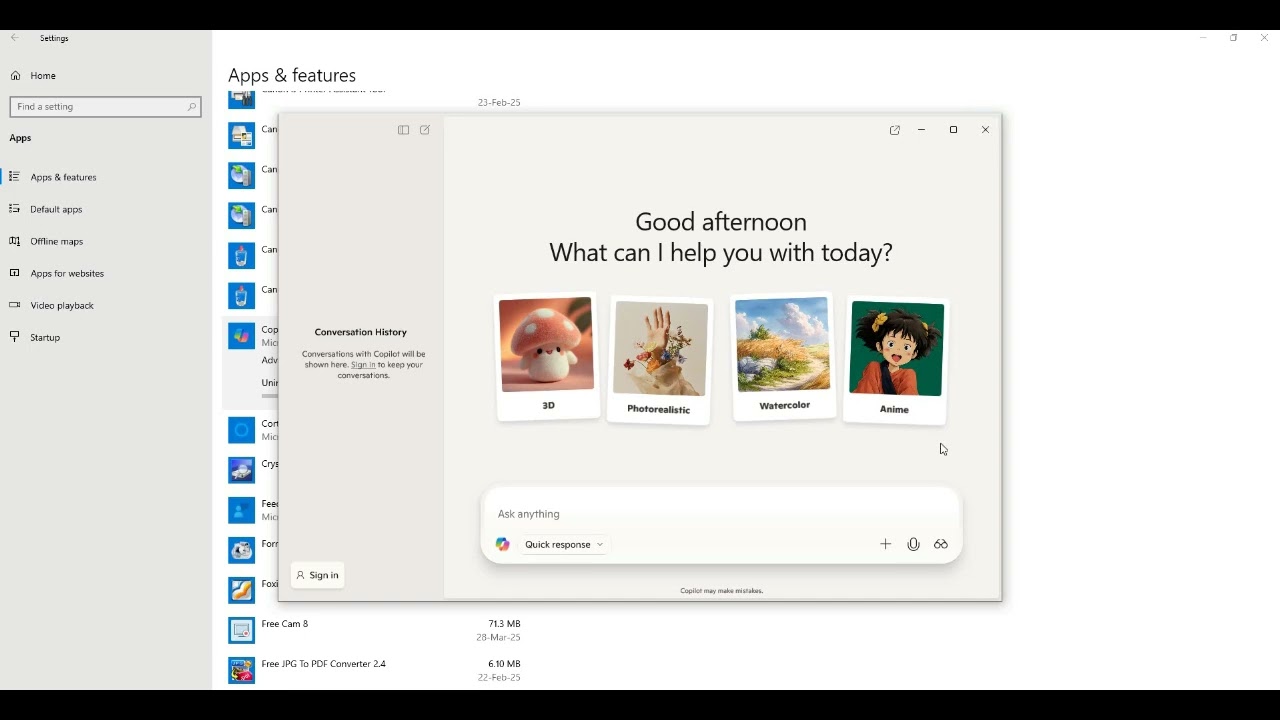Screen dimensions: 1280x720
Task: Click Sign in link under Conversation History
Action: point(363,365)
